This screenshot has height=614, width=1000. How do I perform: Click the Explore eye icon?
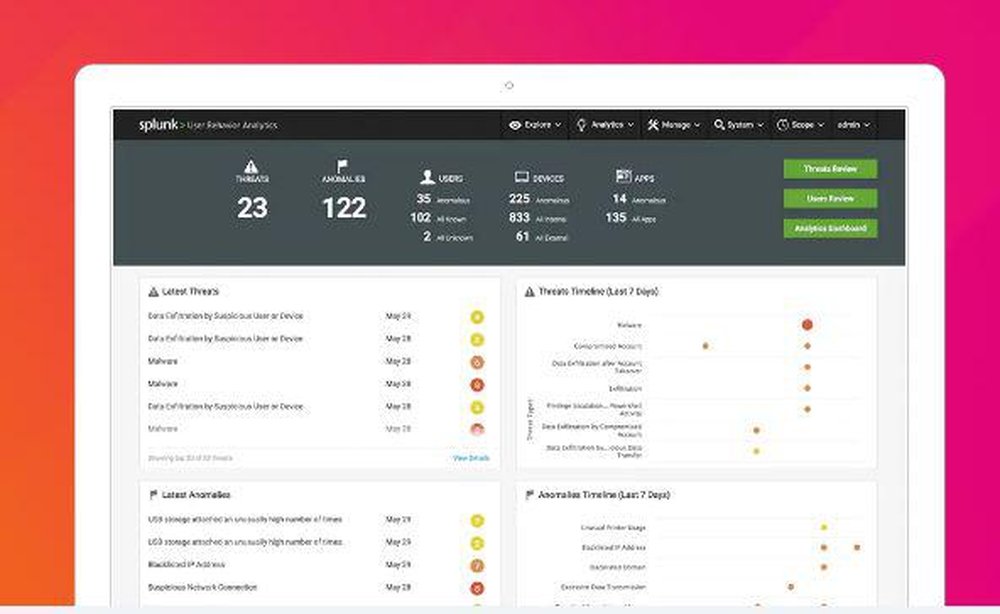click(515, 125)
